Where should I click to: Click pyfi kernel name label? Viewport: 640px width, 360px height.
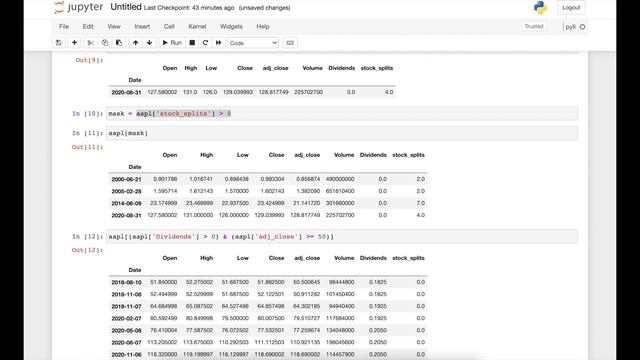[571, 27]
